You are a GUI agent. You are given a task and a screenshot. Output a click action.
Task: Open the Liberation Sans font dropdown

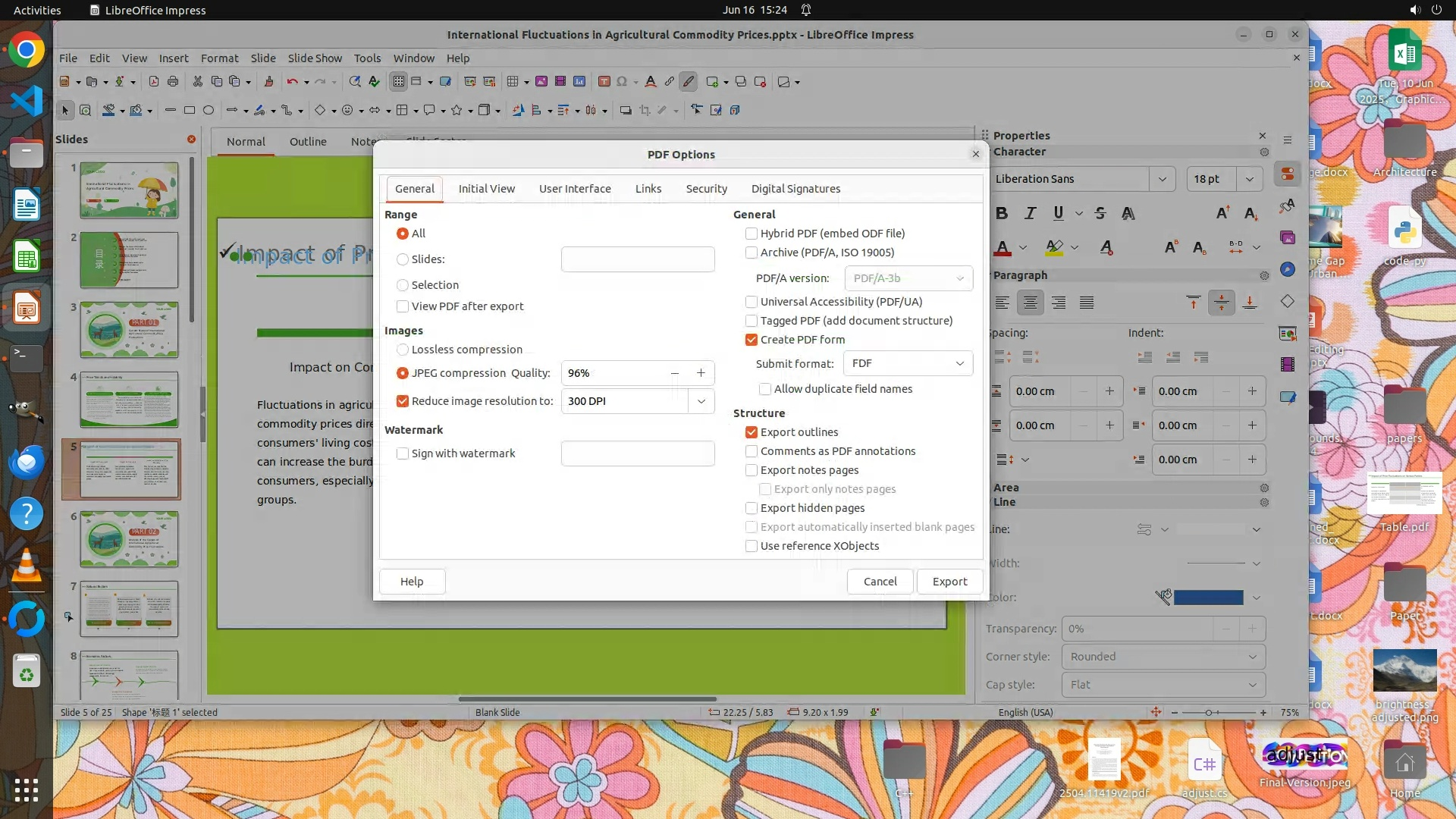click(x=1162, y=179)
